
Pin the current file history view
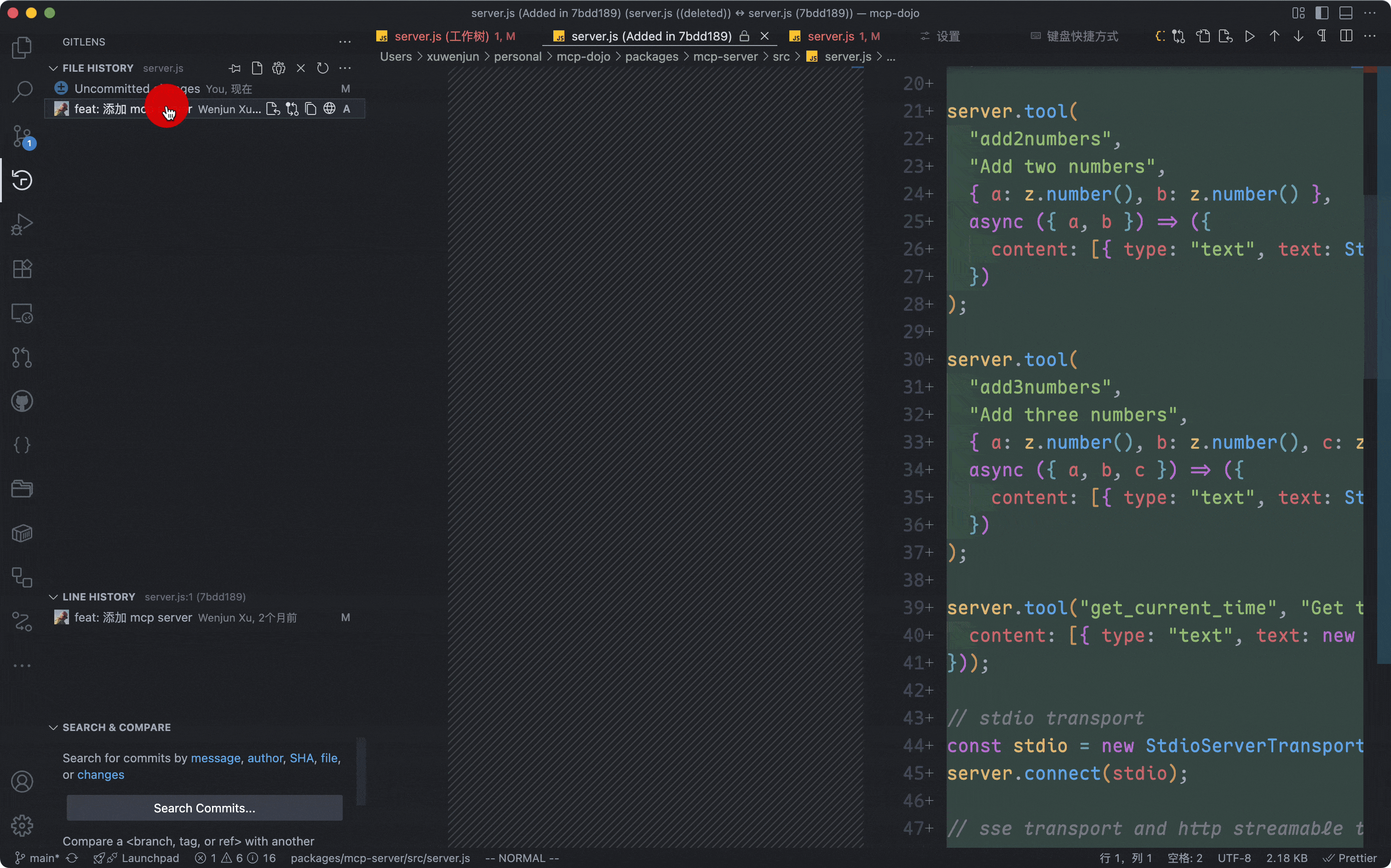pyautogui.click(x=234, y=69)
